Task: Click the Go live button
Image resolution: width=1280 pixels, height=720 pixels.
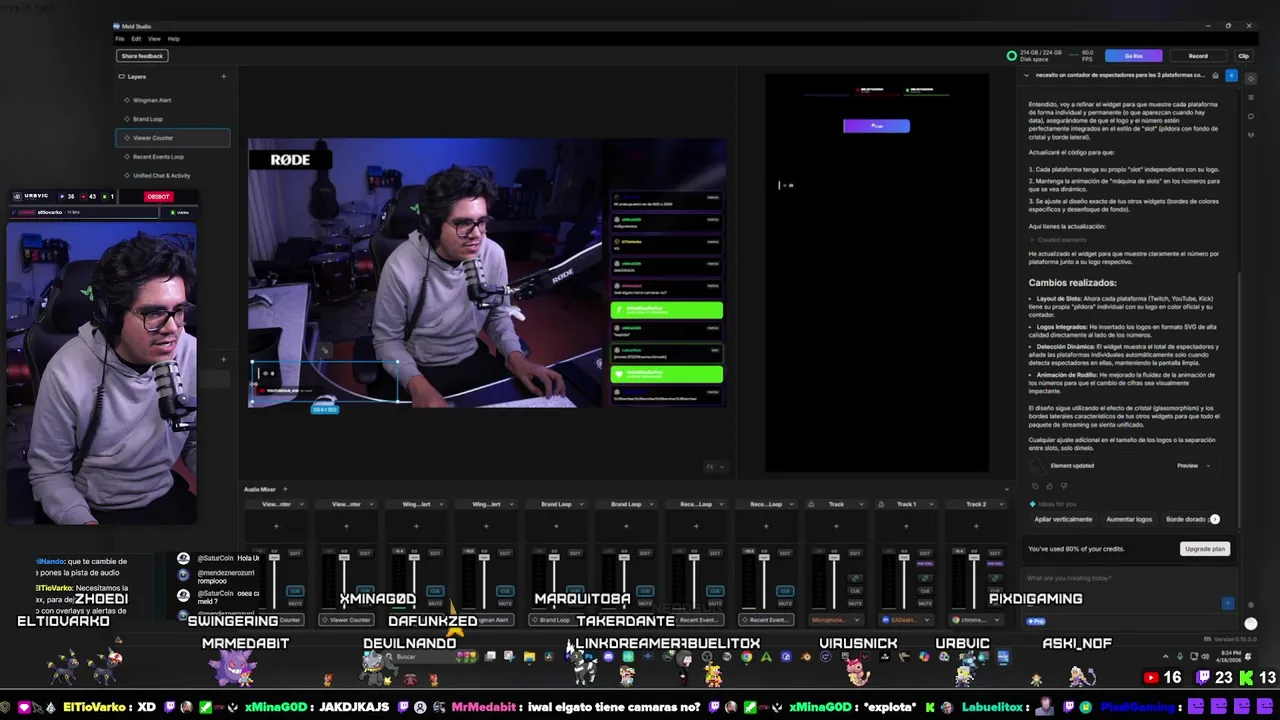Action: [x=1133, y=56]
